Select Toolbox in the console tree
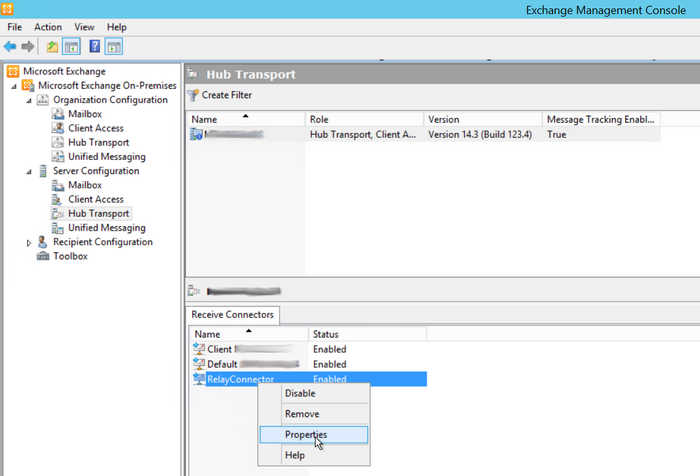The height and width of the screenshot is (476, 700). tap(71, 256)
